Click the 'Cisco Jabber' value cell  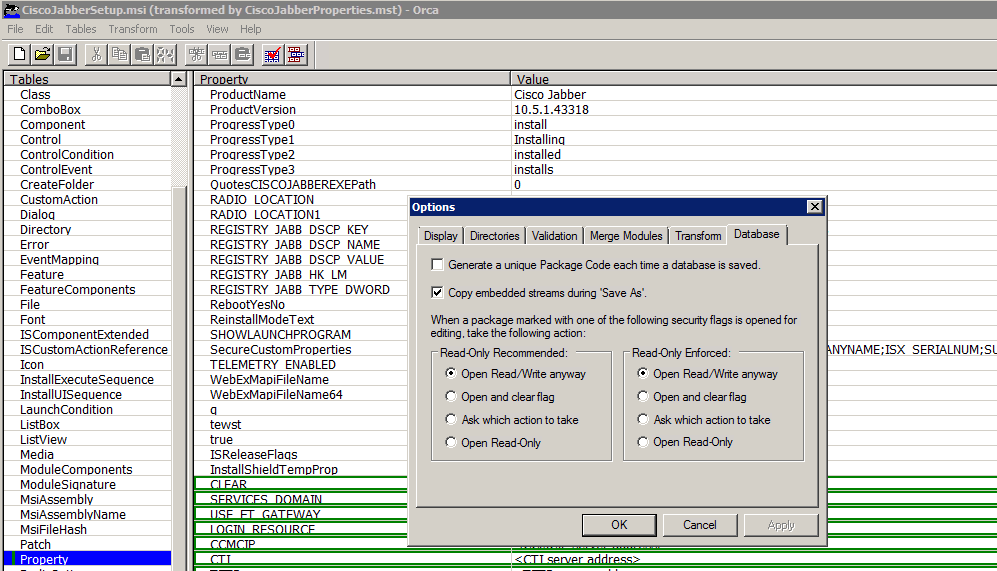(550, 95)
